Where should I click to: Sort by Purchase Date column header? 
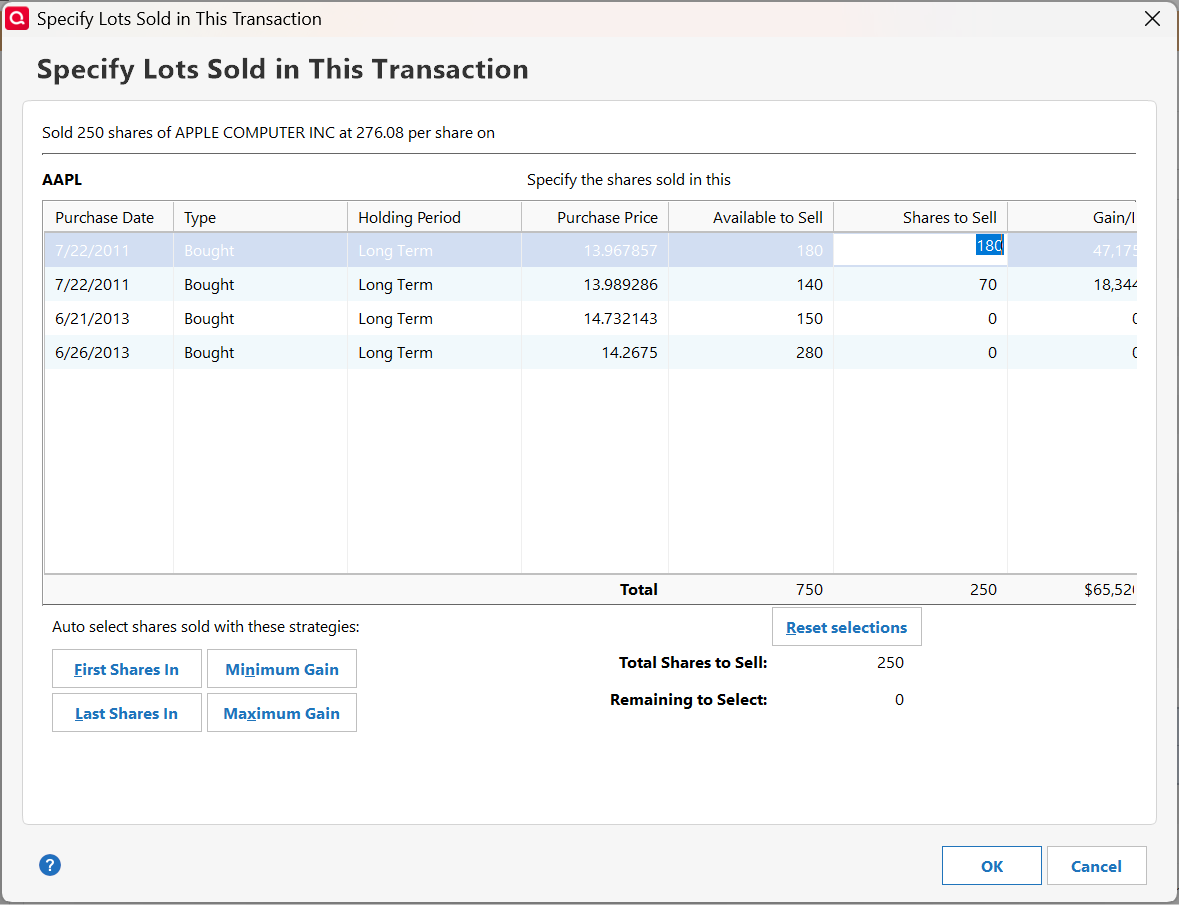(105, 217)
